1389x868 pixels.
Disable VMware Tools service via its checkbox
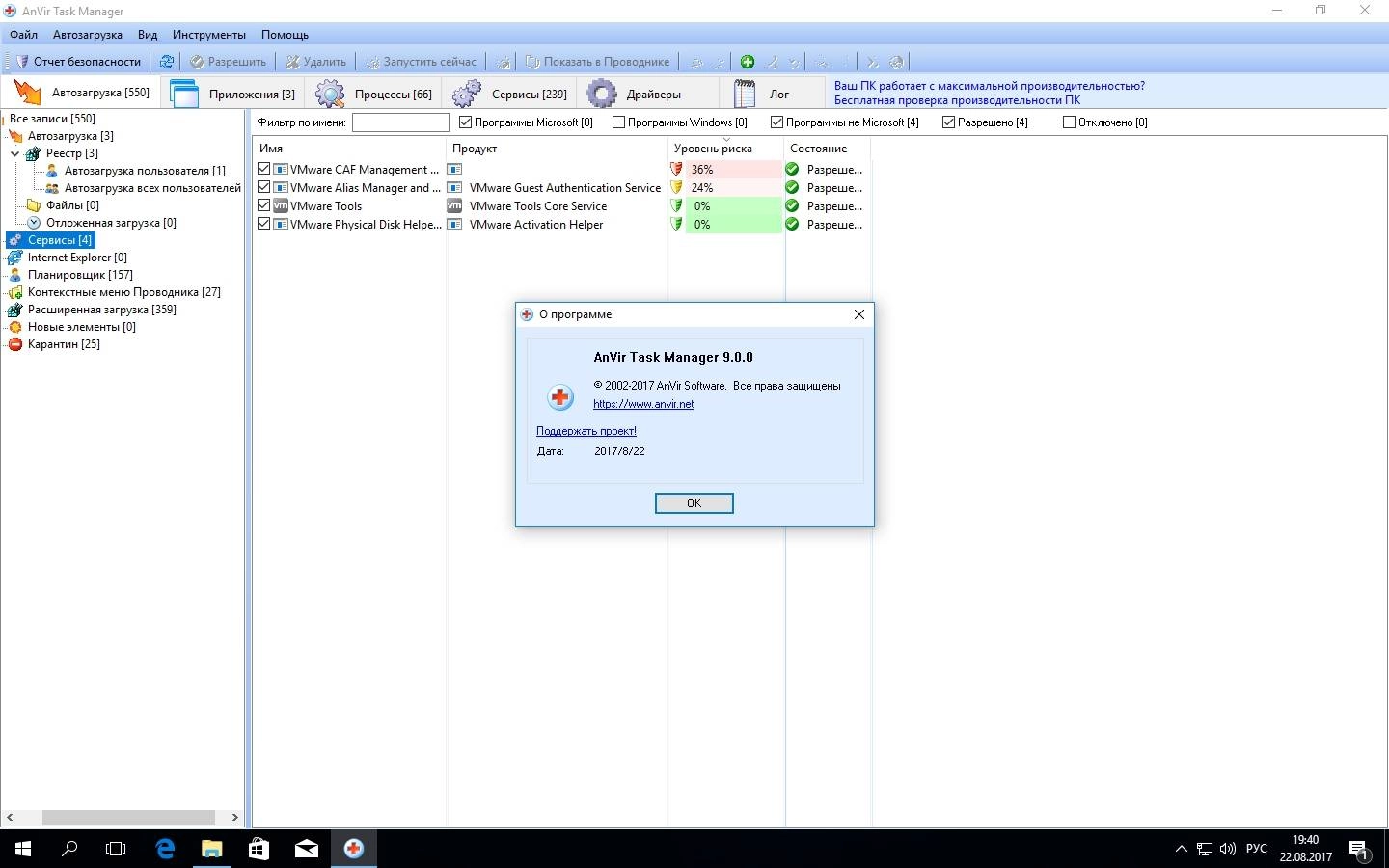264,205
